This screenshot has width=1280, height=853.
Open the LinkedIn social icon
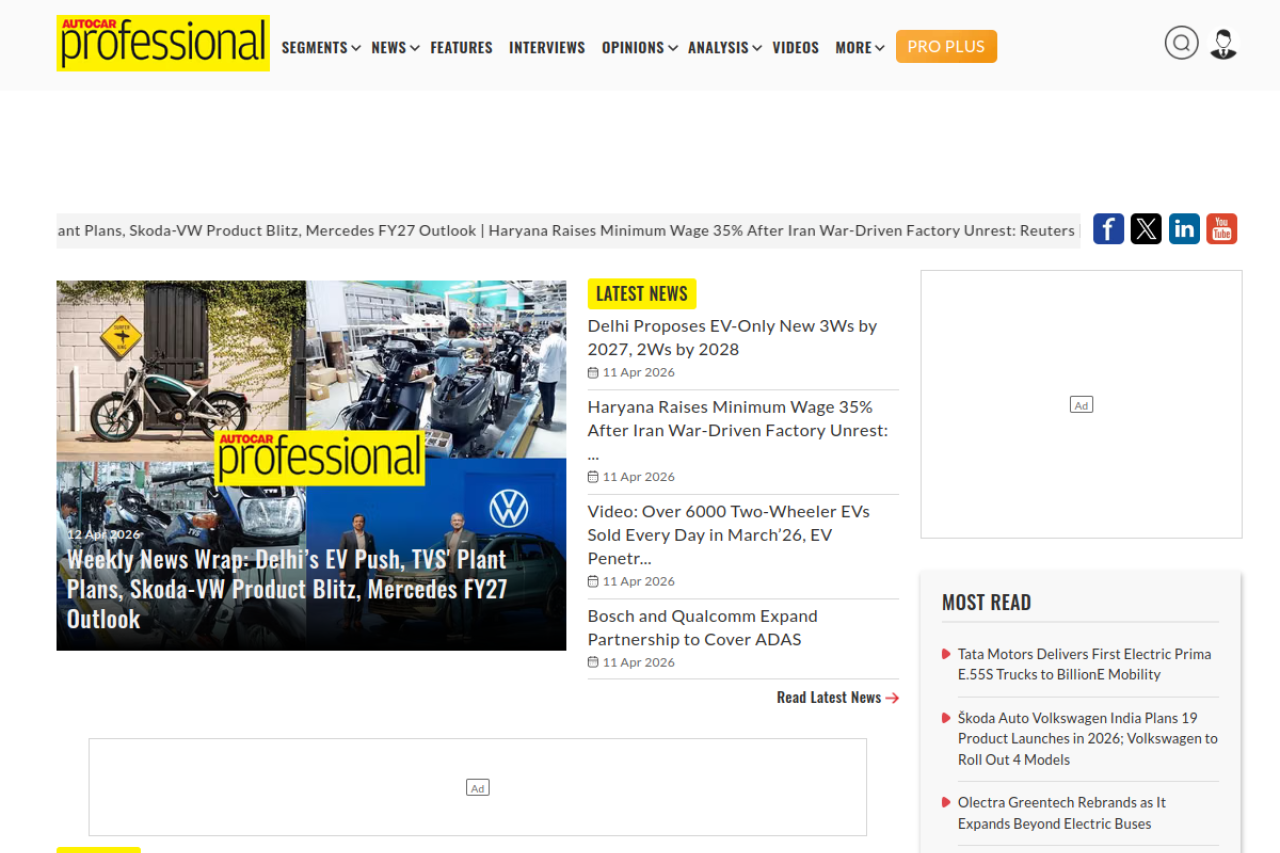pyautogui.click(x=1184, y=229)
